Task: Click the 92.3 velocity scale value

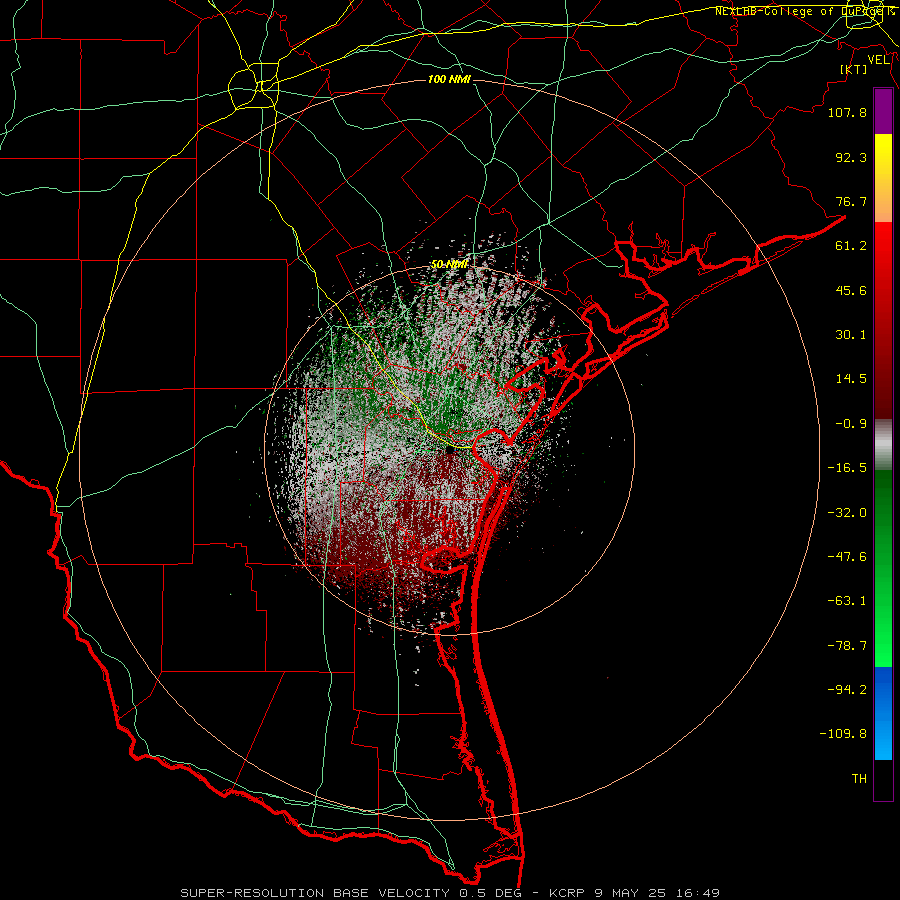Action: click(851, 157)
